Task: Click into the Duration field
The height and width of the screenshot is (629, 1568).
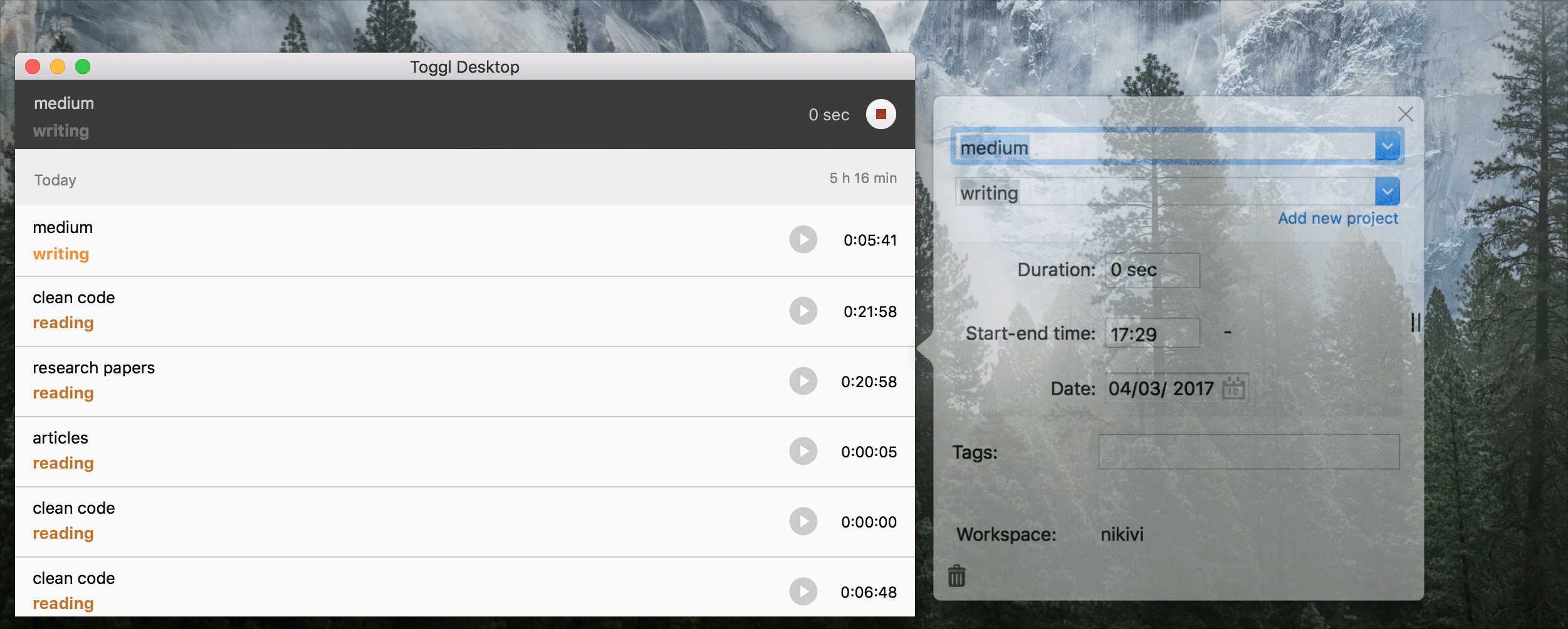Action: pyautogui.click(x=1152, y=270)
